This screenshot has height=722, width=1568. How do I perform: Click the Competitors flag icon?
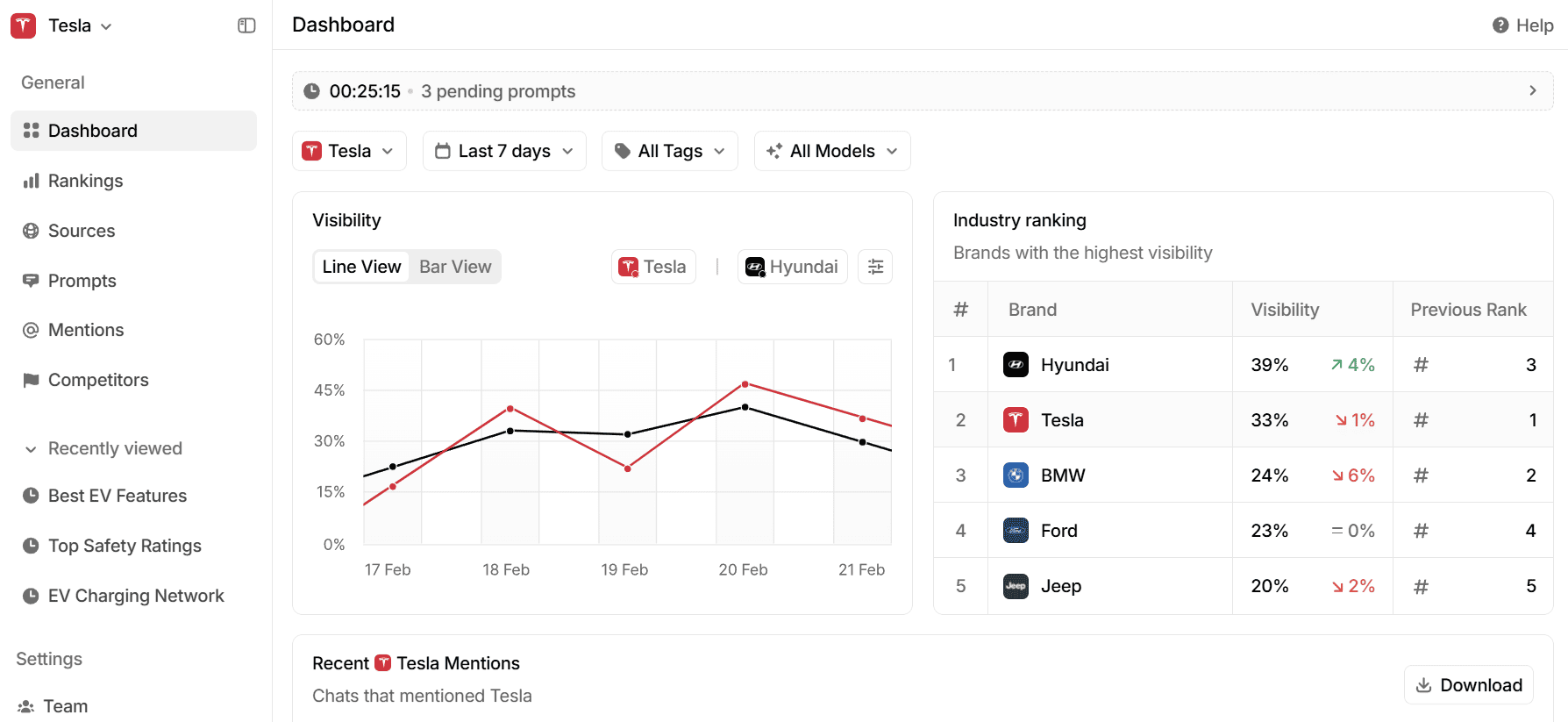click(31, 380)
